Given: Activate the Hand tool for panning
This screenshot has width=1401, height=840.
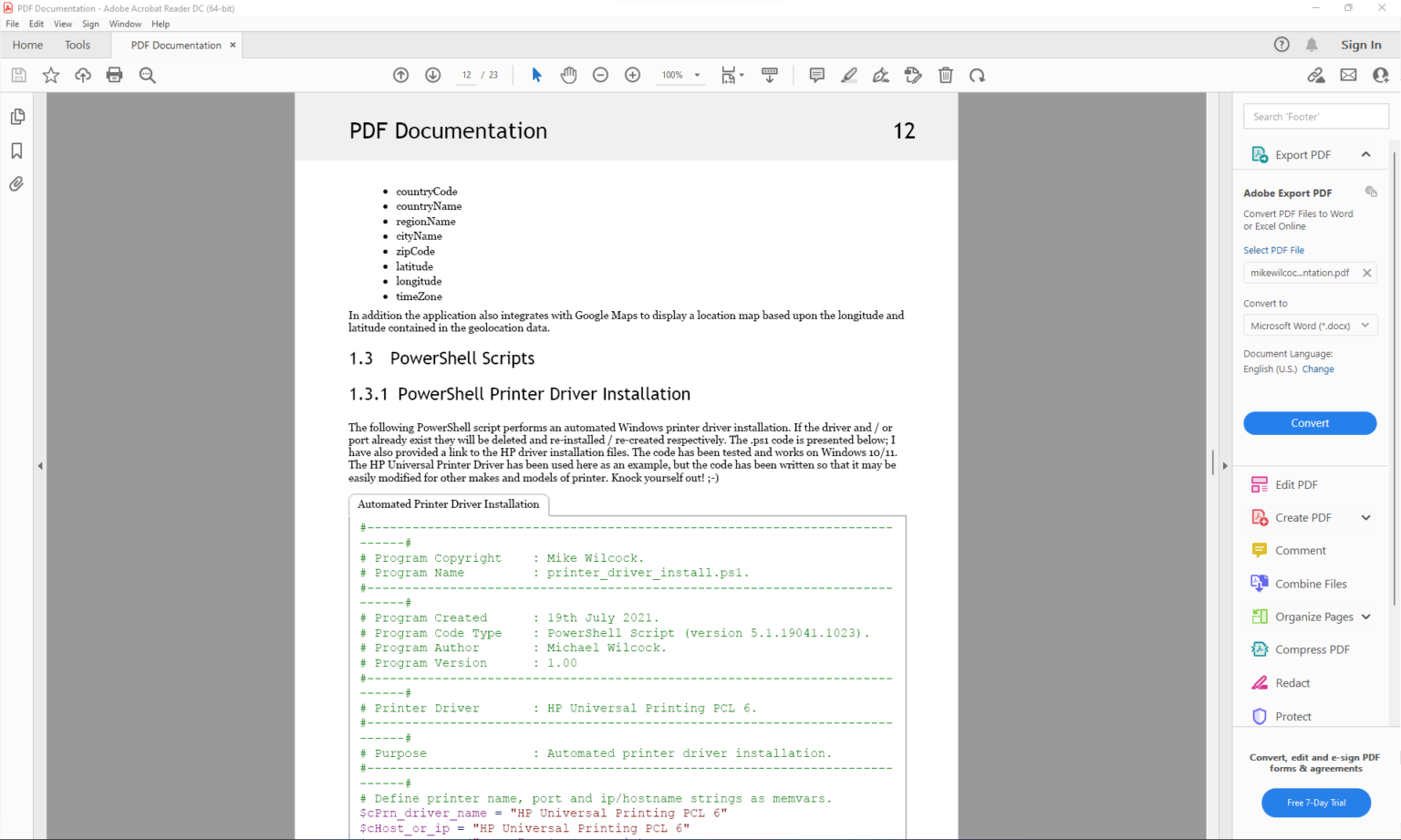Looking at the screenshot, I should point(568,75).
